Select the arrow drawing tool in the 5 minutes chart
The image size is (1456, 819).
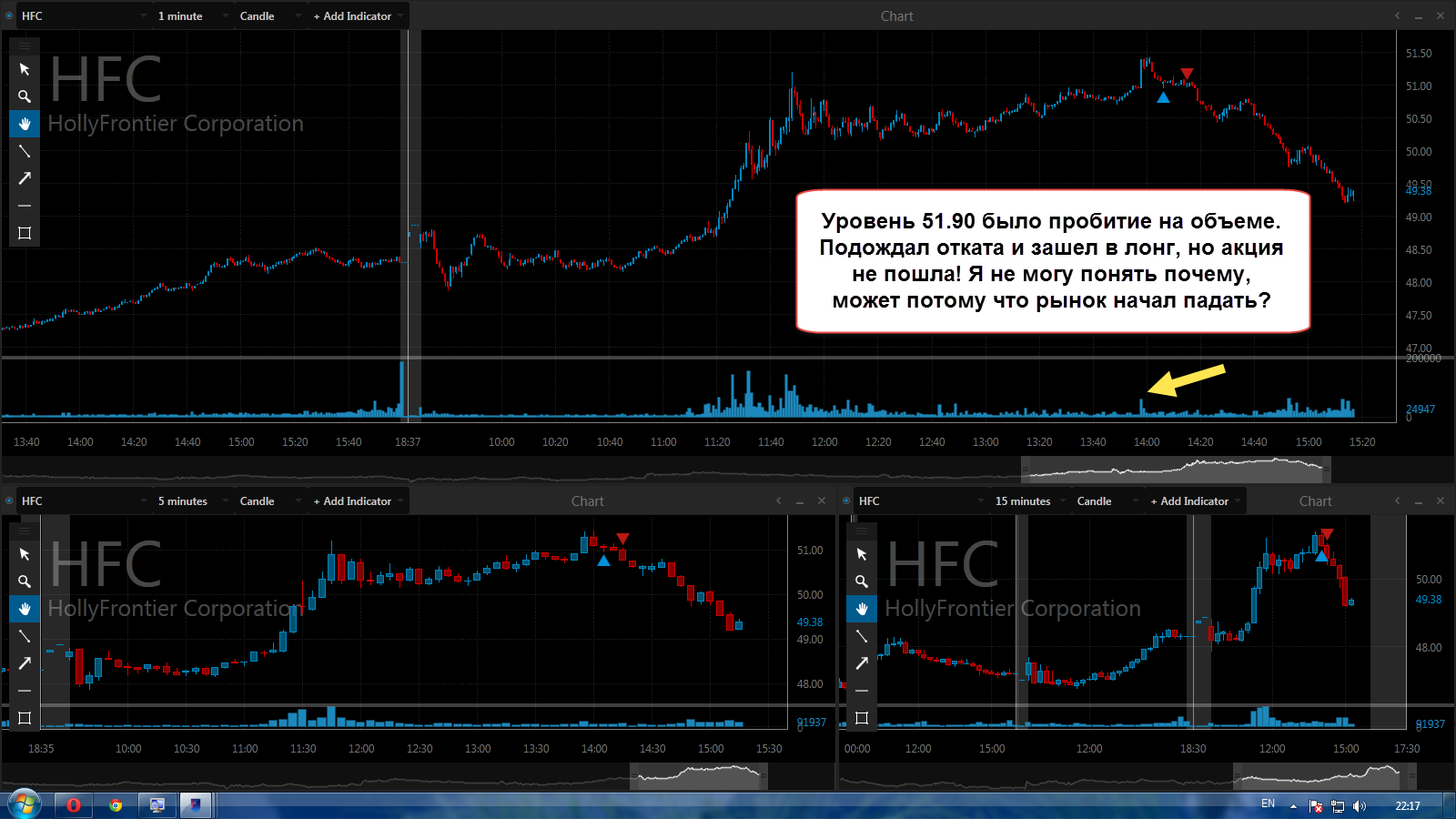tap(25, 663)
